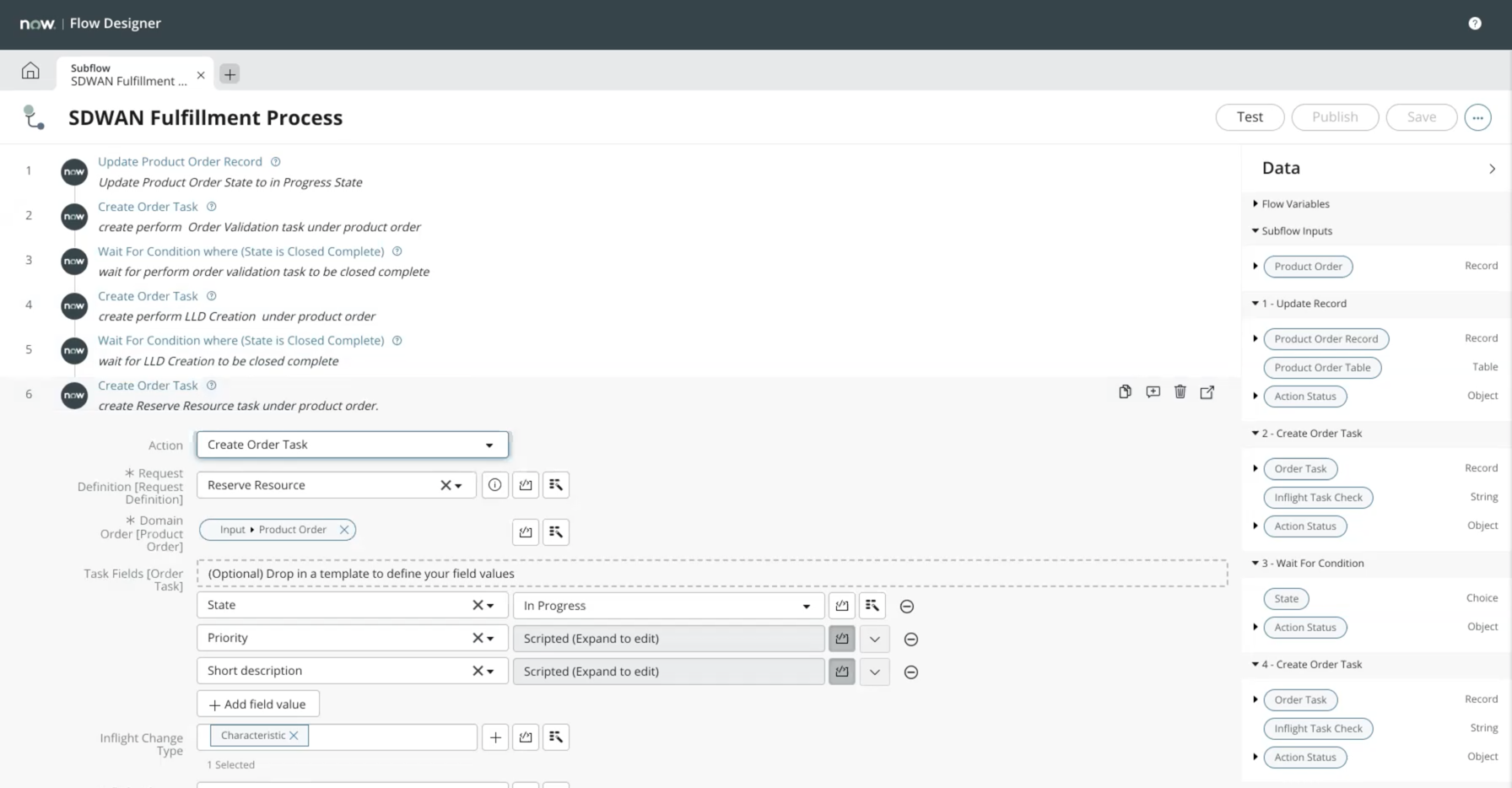This screenshot has width=1512, height=788.
Task: Select Inflight Task Check pill under step 2
Action: tap(1318, 498)
